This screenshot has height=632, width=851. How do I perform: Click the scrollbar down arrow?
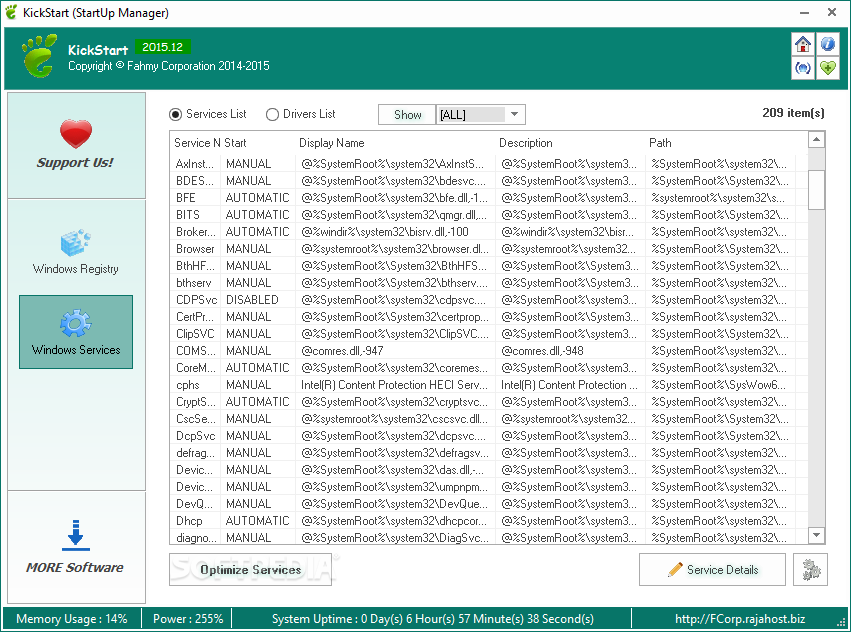[x=816, y=535]
